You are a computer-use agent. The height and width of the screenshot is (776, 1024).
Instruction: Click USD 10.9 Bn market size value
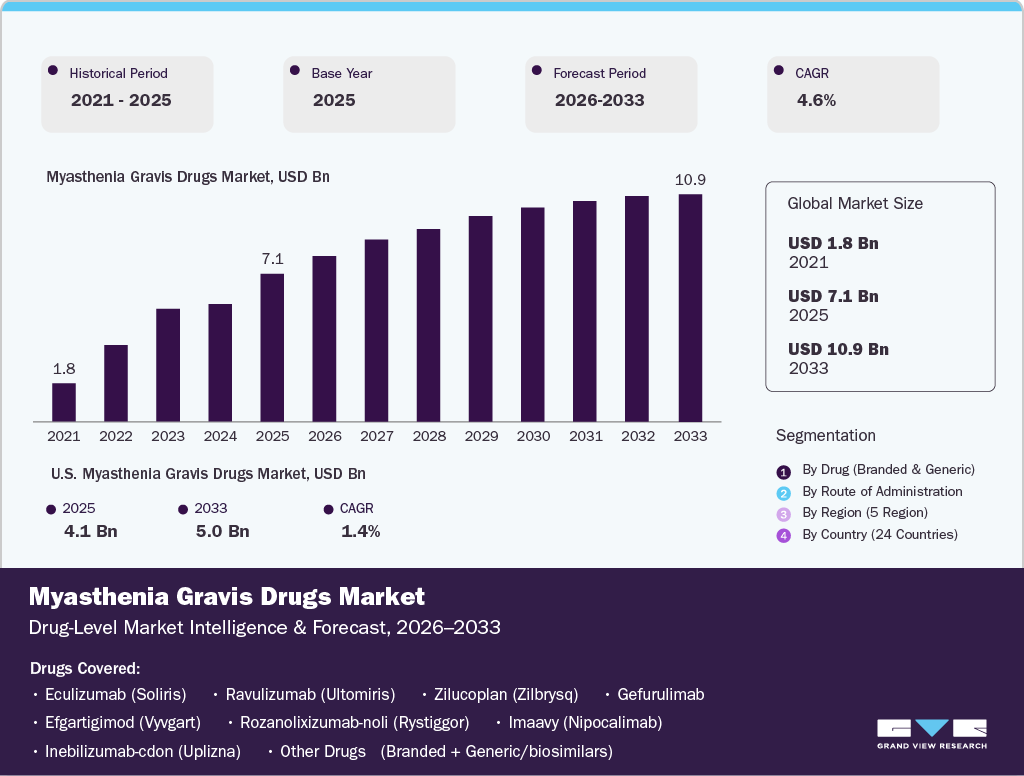[839, 349]
